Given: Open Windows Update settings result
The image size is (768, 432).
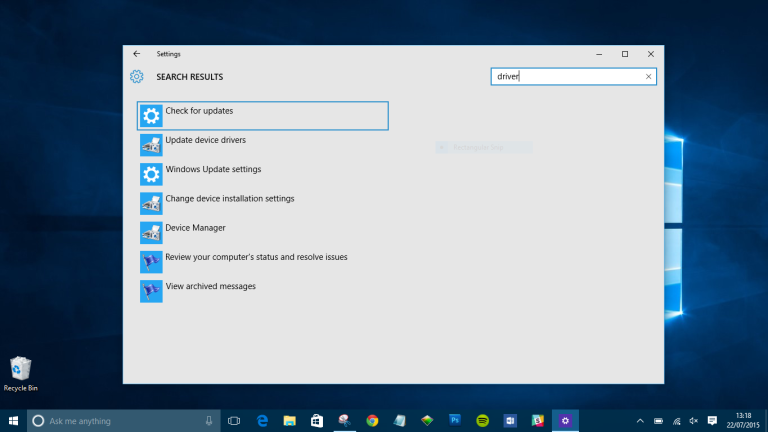Looking at the screenshot, I should point(263,174).
